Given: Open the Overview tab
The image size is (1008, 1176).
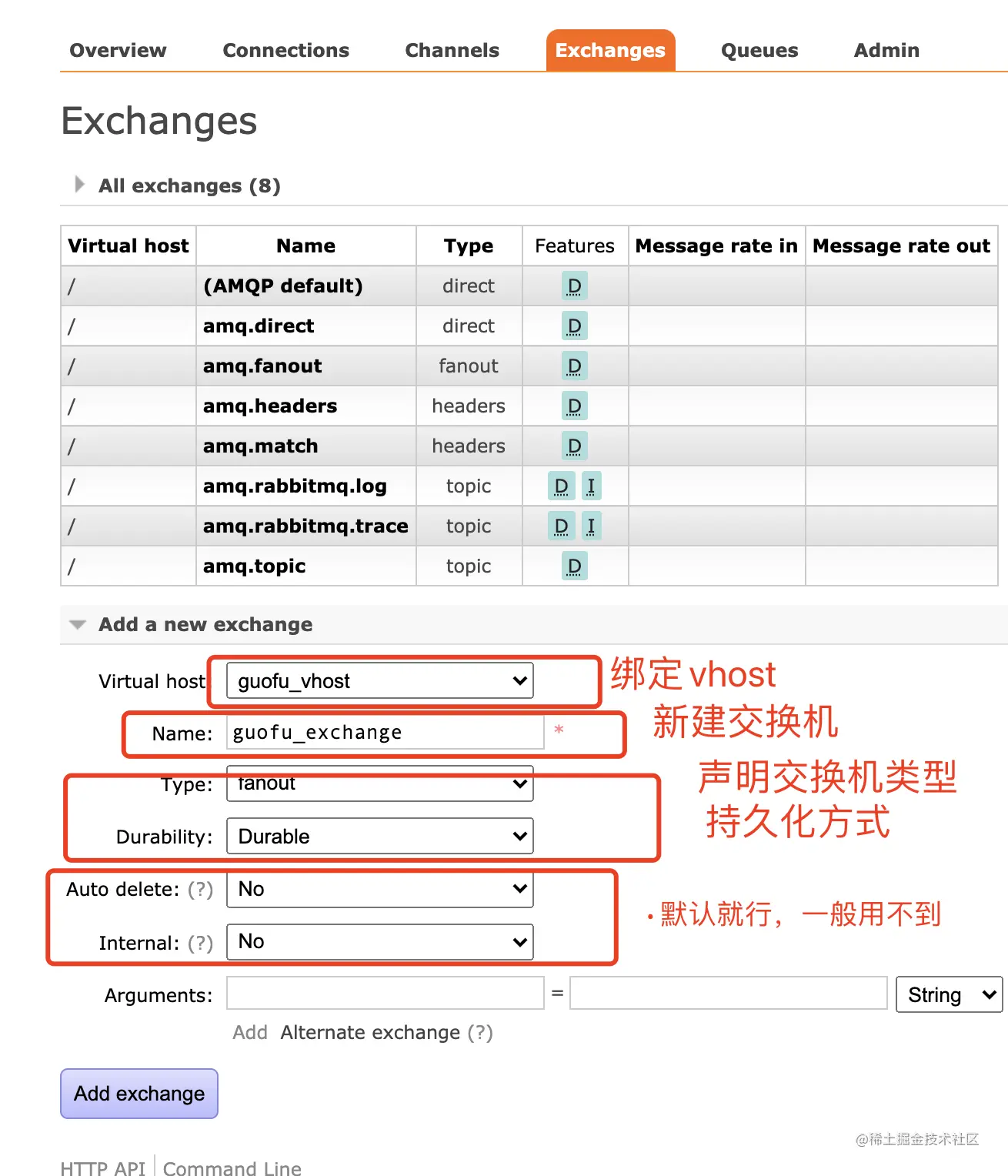Looking at the screenshot, I should click(118, 50).
